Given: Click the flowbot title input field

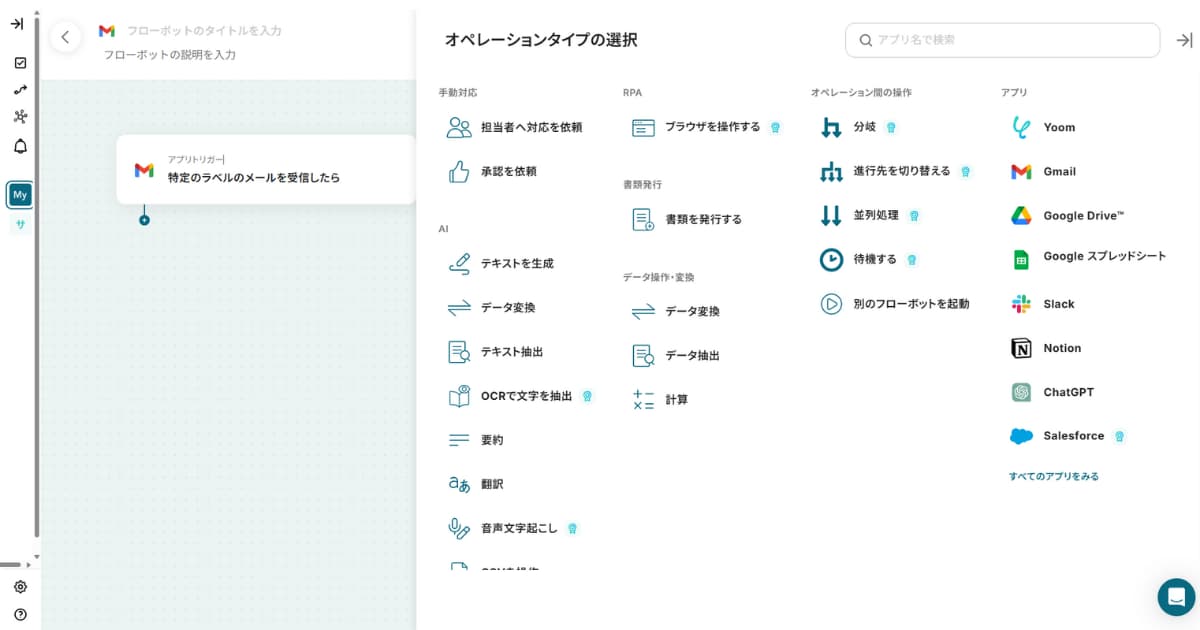Looking at the screenshot, I should [204, 31].
